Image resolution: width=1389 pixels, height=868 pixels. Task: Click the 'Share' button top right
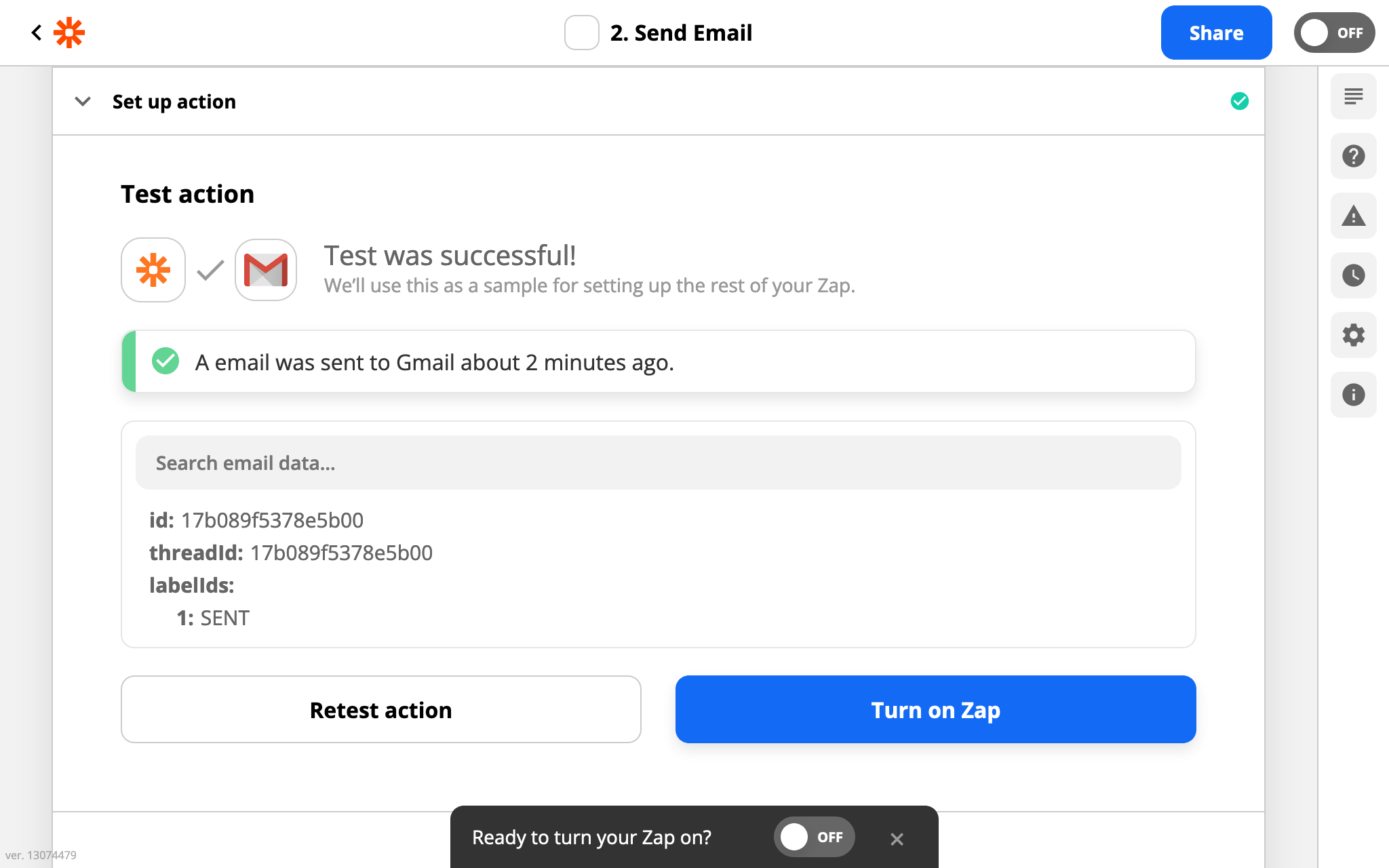(x=1216, y=33)
